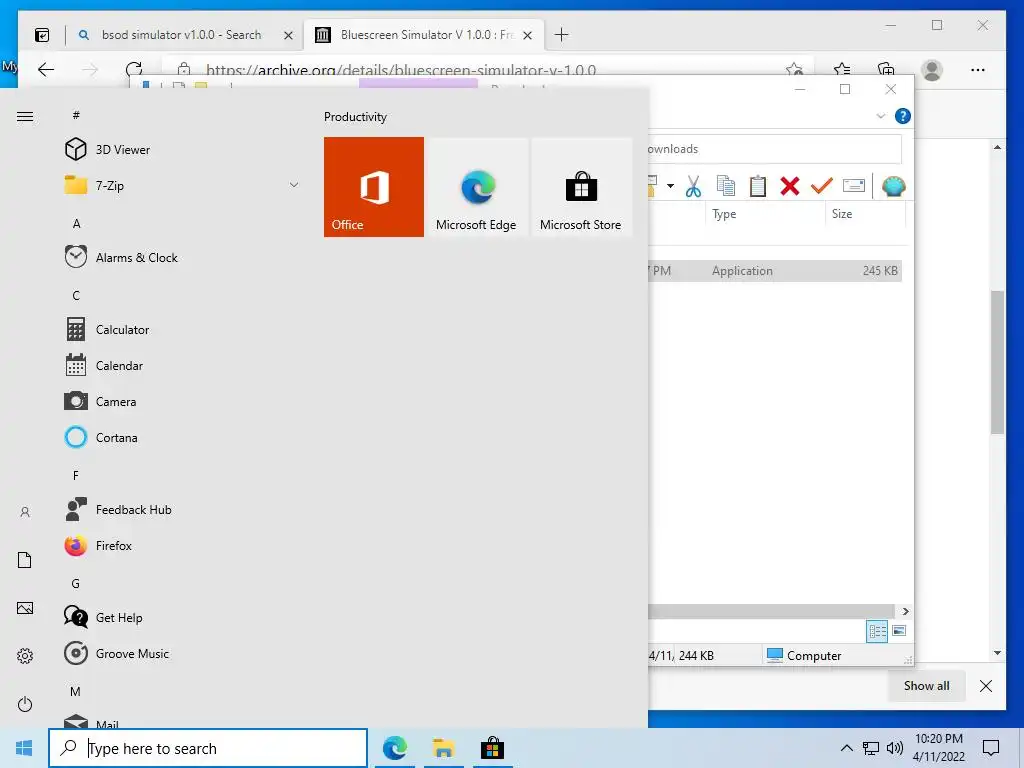The image size is (1024, 768).
Task: Click the Copy icon in Explorer toolbar
Action: [x=726, y=187]
